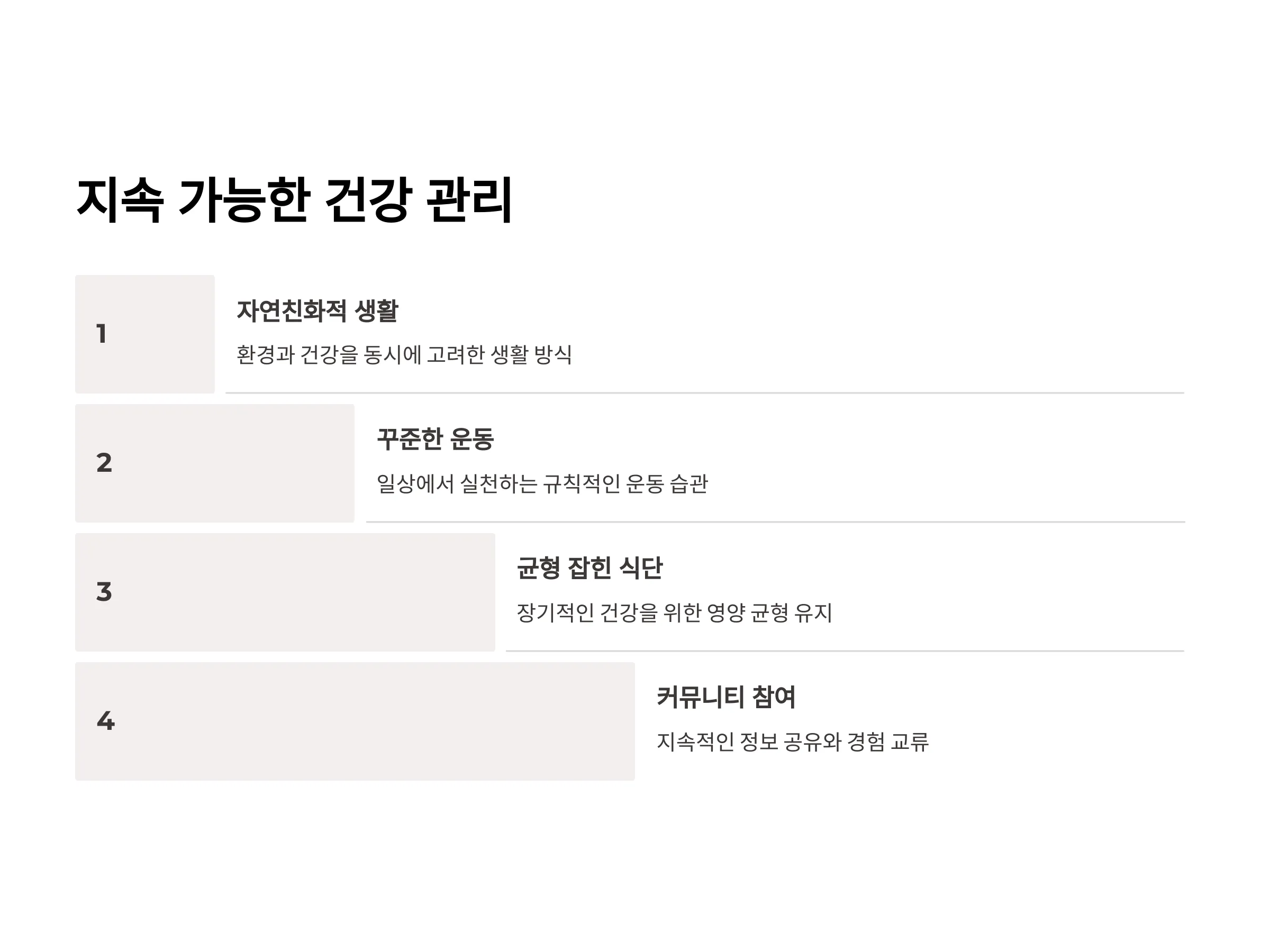Screen dimensions: 1270x952
Task: Click the heading 커뮤니티 참여
Action: (x=727, y=697)
